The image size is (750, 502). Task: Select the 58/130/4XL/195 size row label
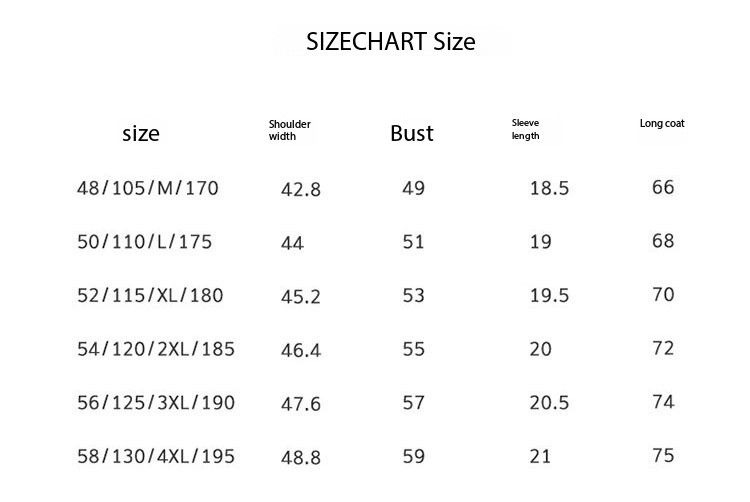point(156,457)
